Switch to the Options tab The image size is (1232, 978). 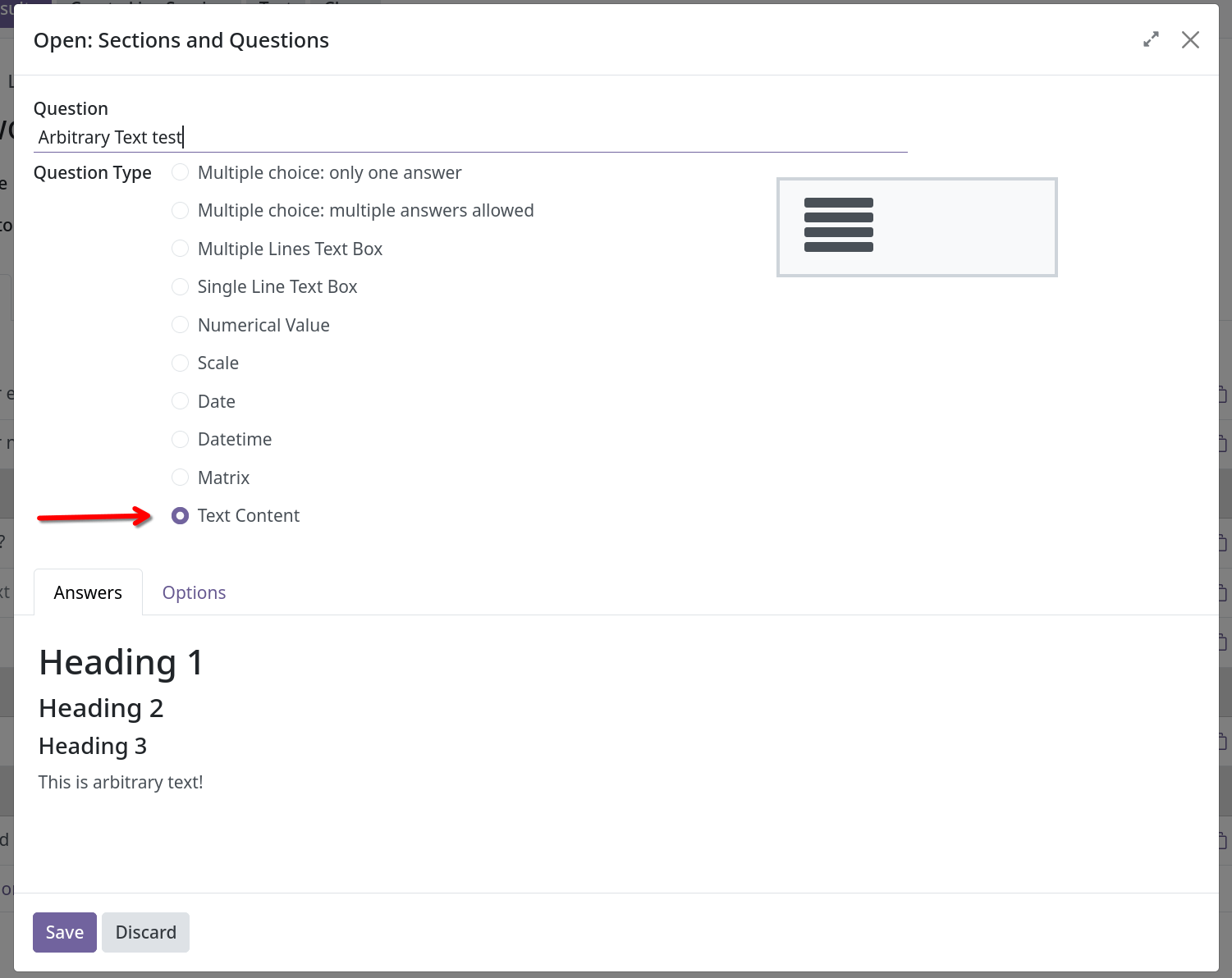[x=194, y=592]
